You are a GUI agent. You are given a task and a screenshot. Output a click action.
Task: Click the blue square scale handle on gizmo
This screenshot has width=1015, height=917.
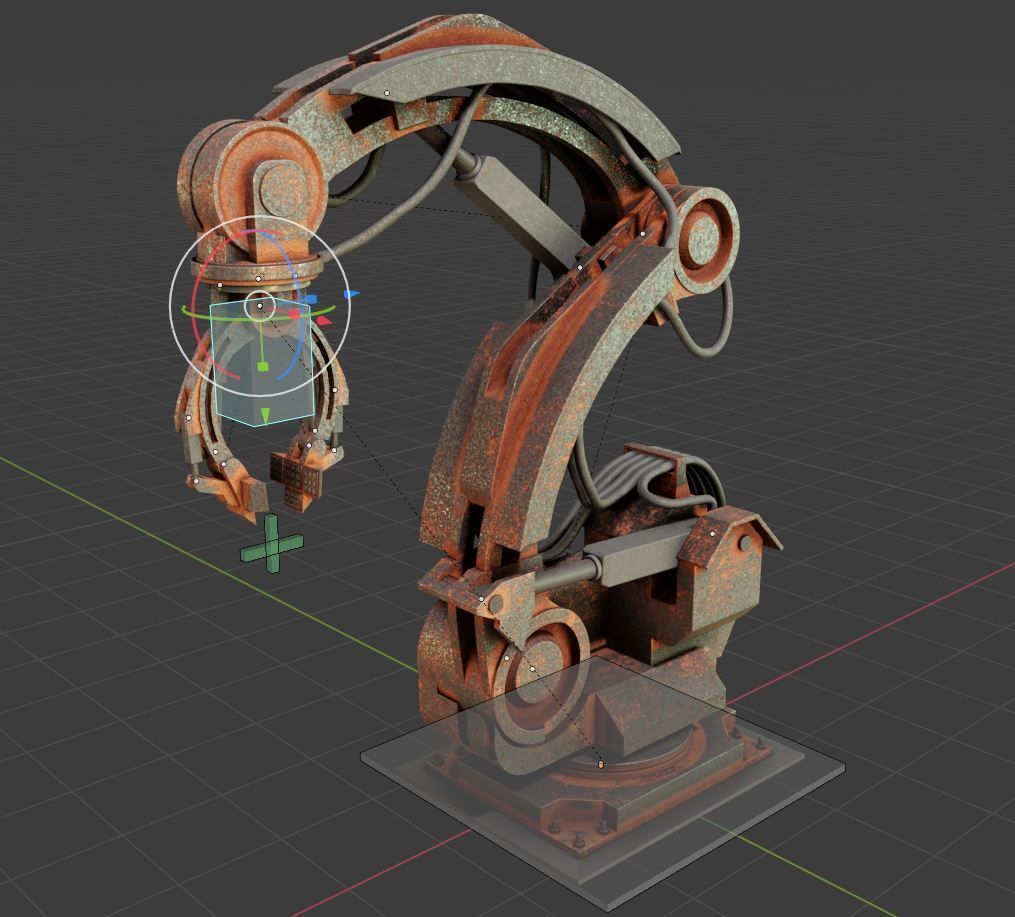(311, 300)
